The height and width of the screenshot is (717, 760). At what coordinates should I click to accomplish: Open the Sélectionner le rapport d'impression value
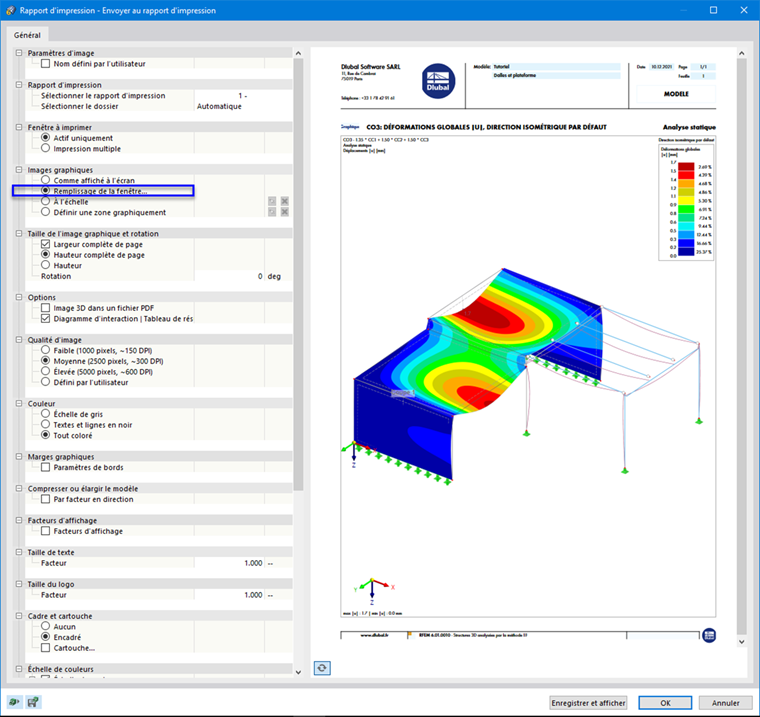[x=243, y=96]
